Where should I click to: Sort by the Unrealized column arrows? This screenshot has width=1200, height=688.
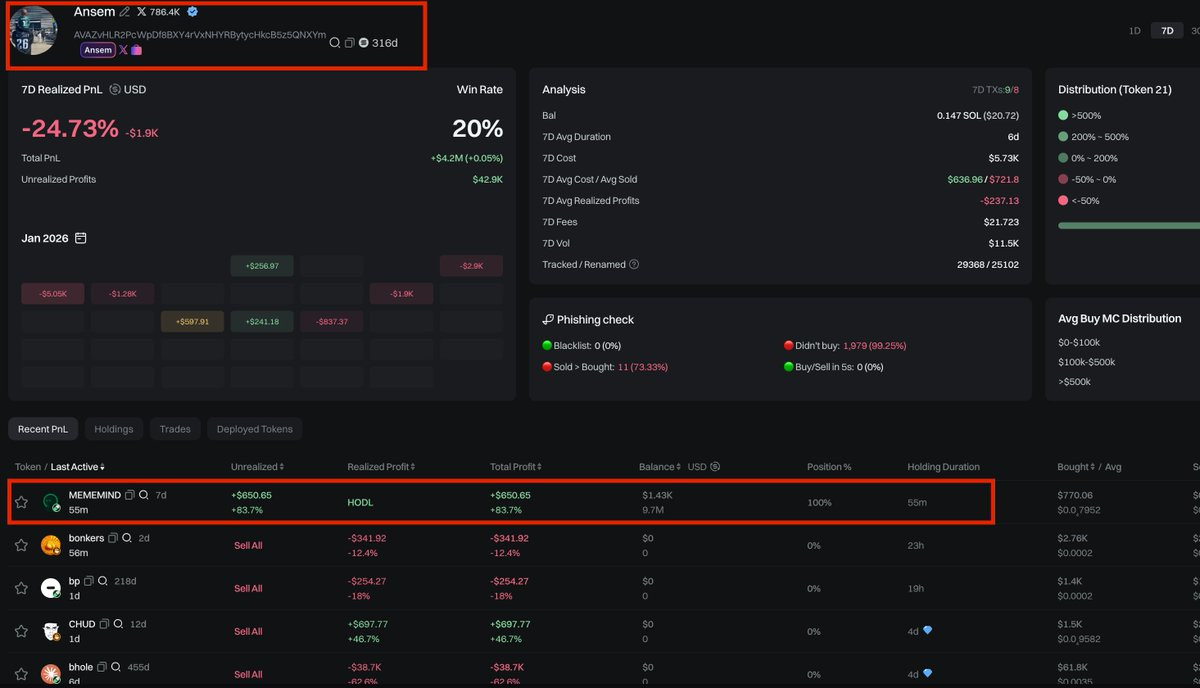tap(283, 467)
